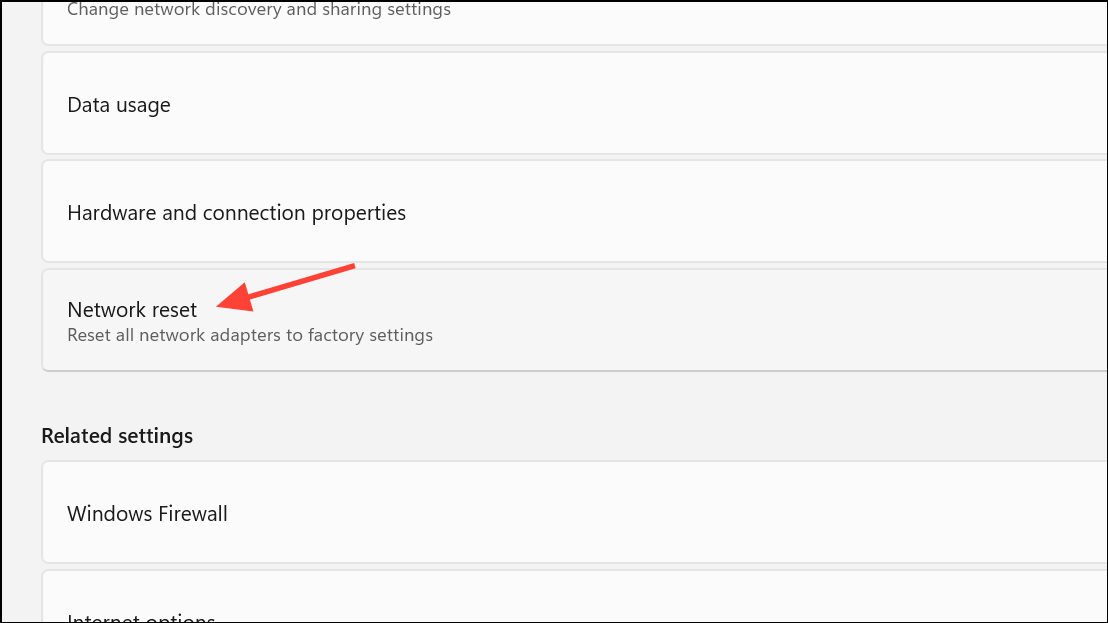Click the Related settings heading
The width and height of the screenshot is (1108, 623).
point(117,435)
